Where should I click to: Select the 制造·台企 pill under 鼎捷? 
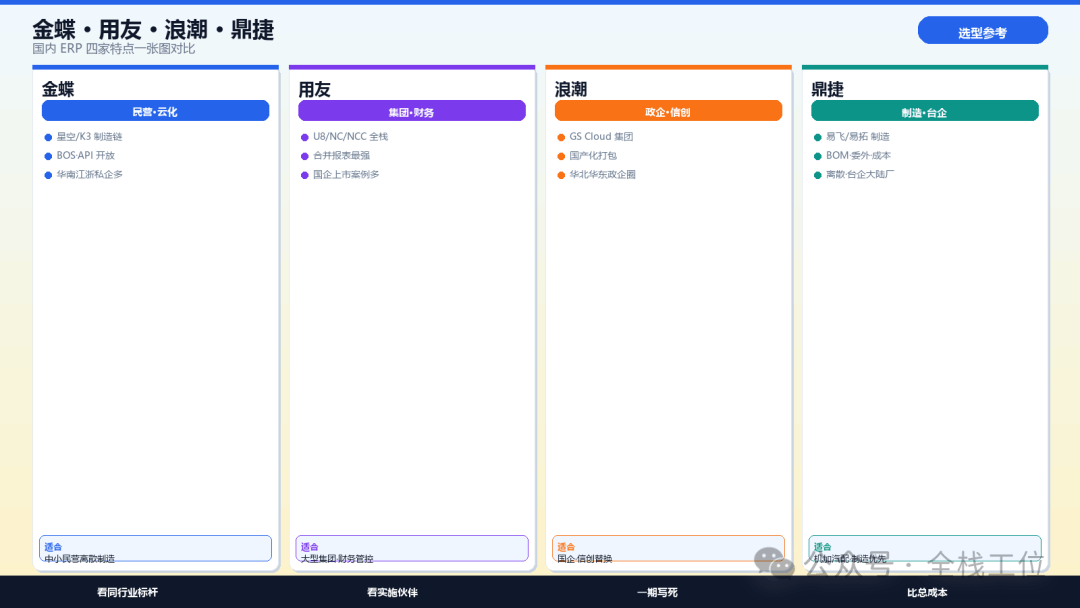point(925,111)
